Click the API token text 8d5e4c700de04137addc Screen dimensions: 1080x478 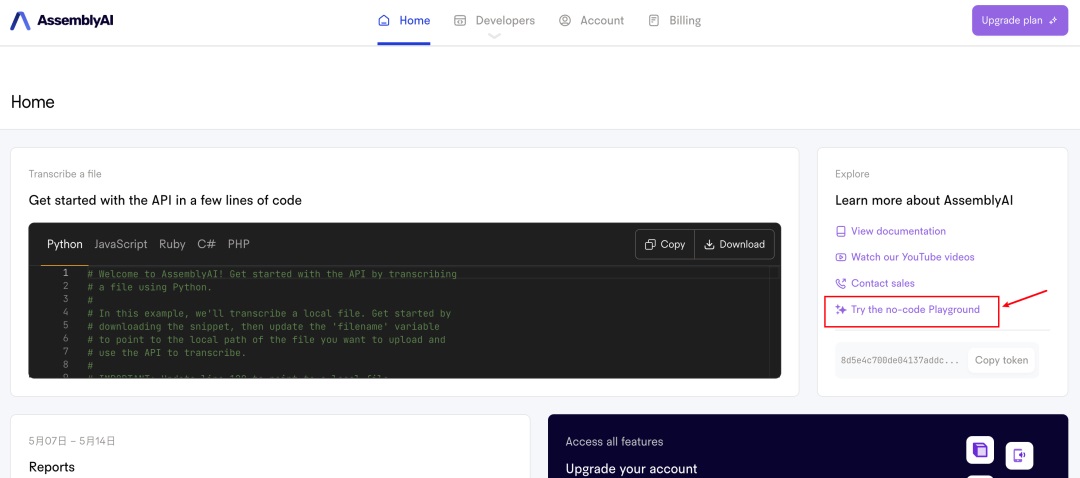pos(900,360)
